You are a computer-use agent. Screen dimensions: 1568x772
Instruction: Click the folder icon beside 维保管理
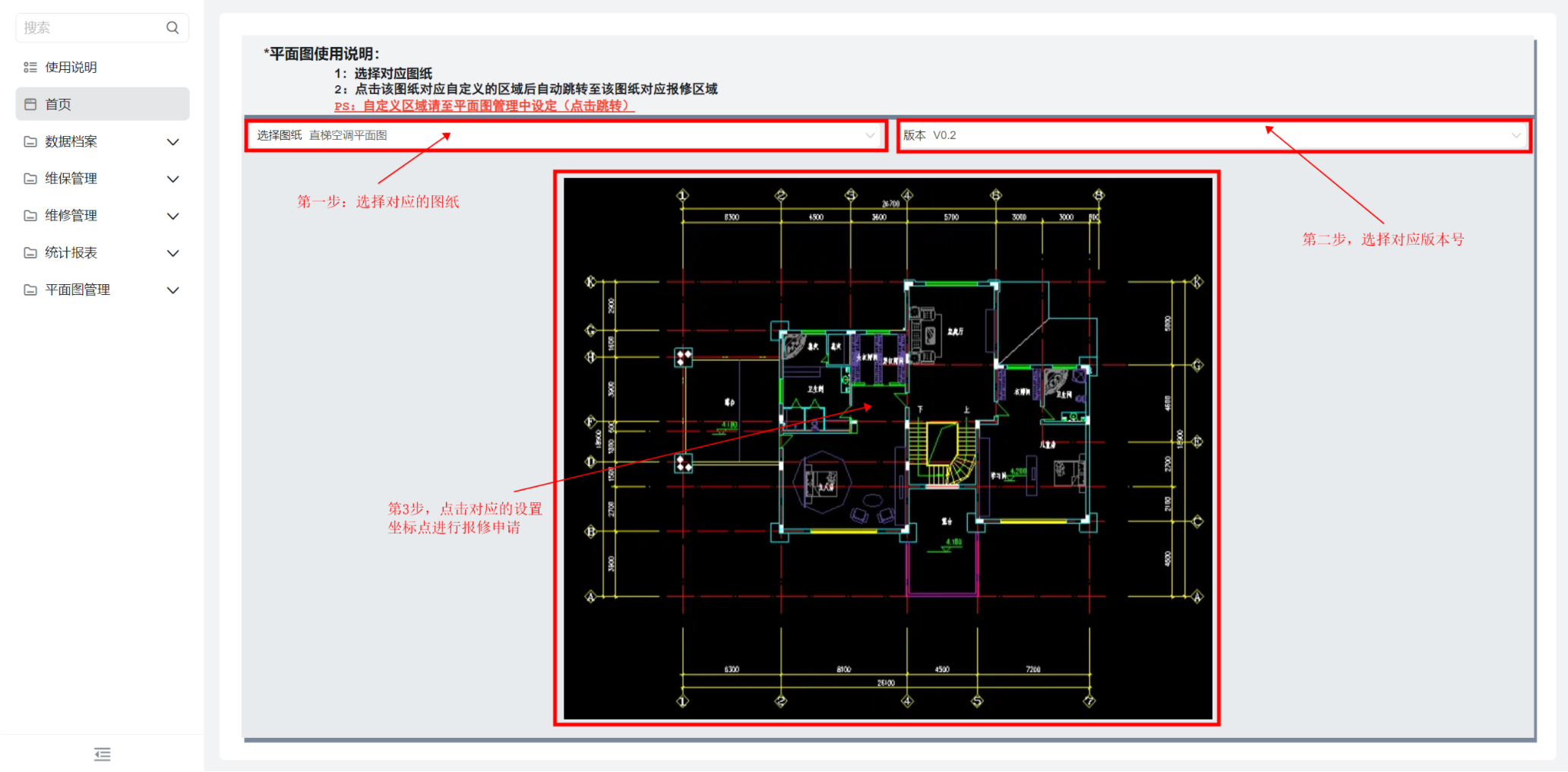point(30,179)
